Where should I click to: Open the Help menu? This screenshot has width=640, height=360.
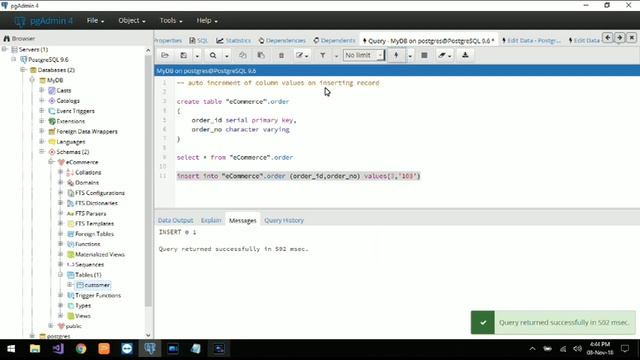point(207,20)
